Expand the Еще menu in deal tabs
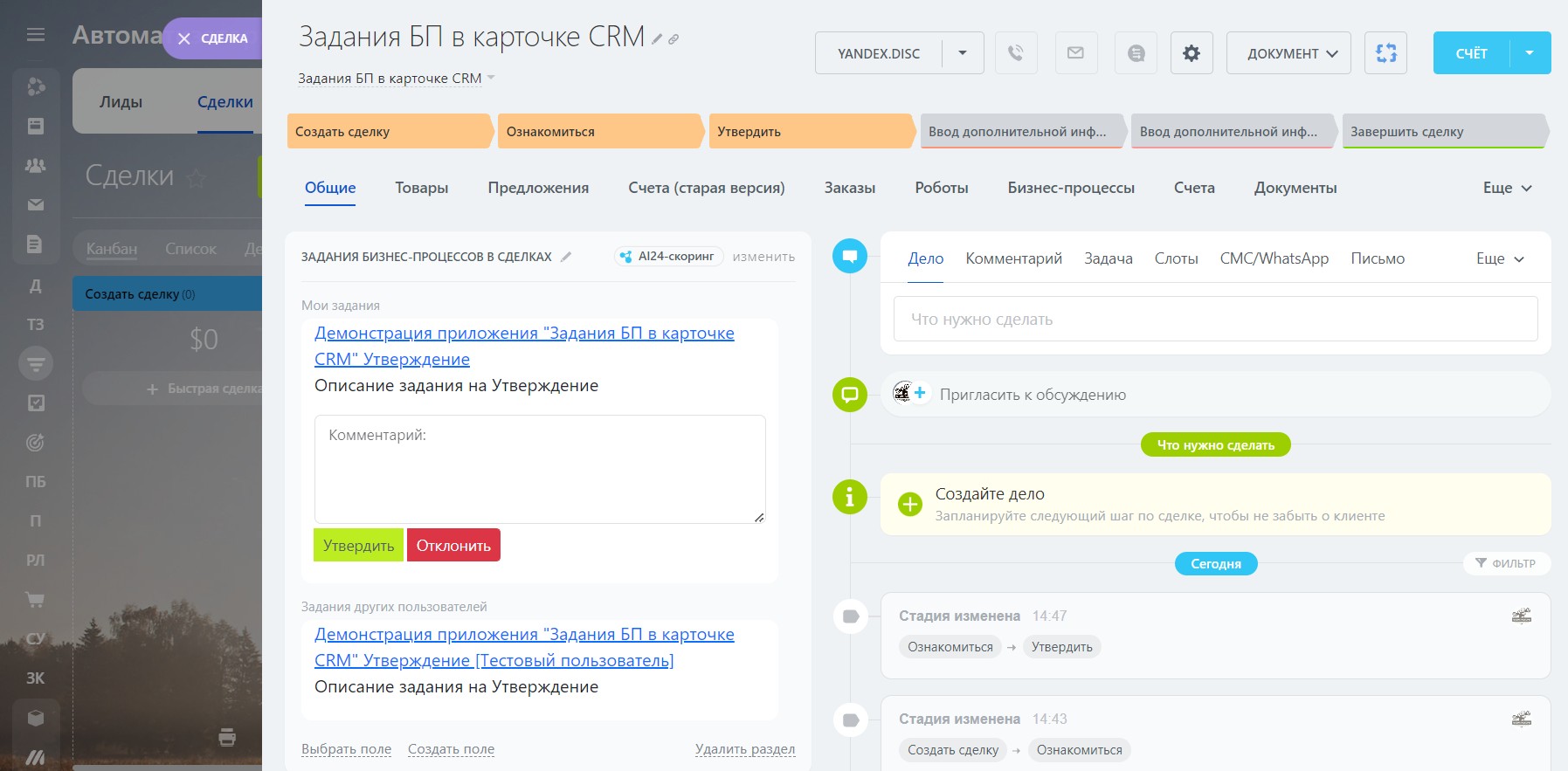The height and width of the screenshot is (771, 1568). pos(1507,188)
